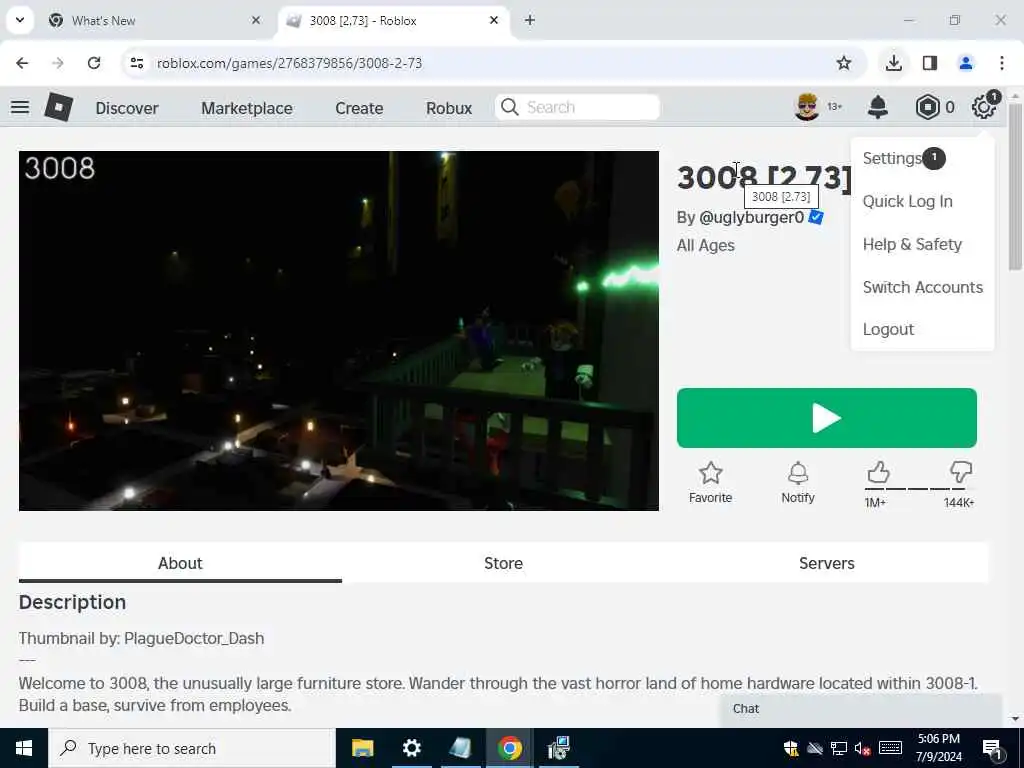The image size is (1024, 768).
Task: Open the Discover page
Action: click(127, 108)
